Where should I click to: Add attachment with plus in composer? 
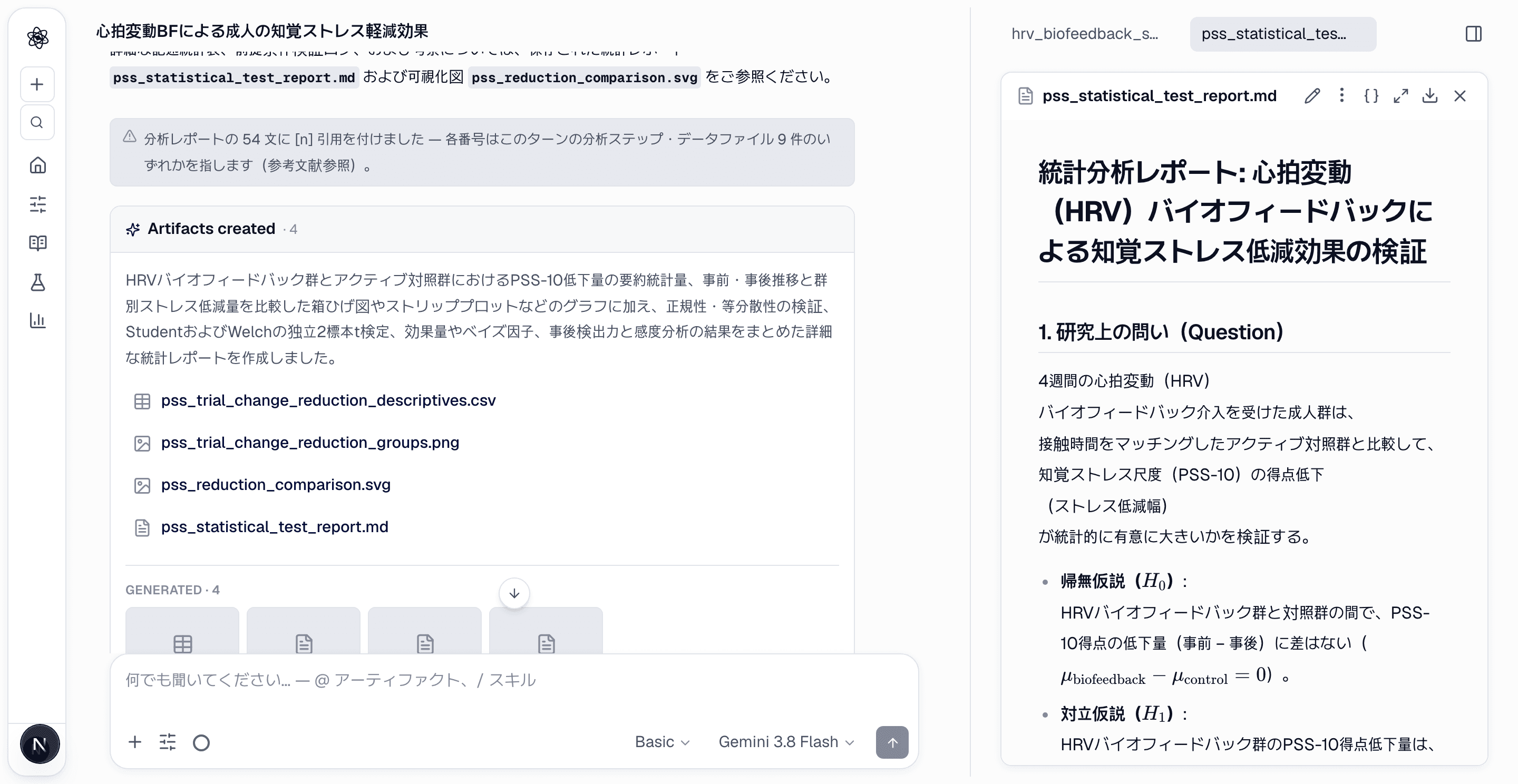point(135,742)
